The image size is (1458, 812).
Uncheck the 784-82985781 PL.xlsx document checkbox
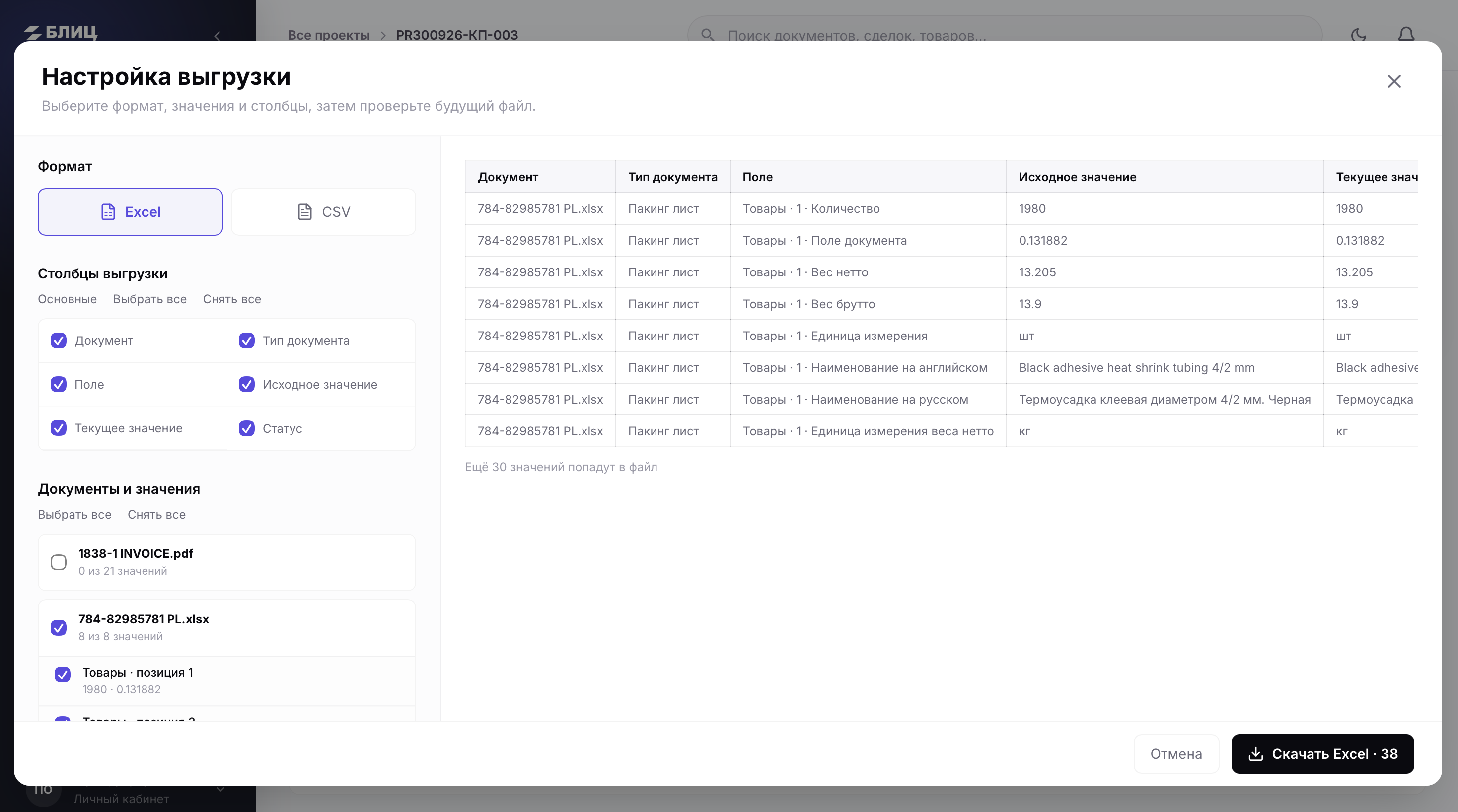[58, 628]
